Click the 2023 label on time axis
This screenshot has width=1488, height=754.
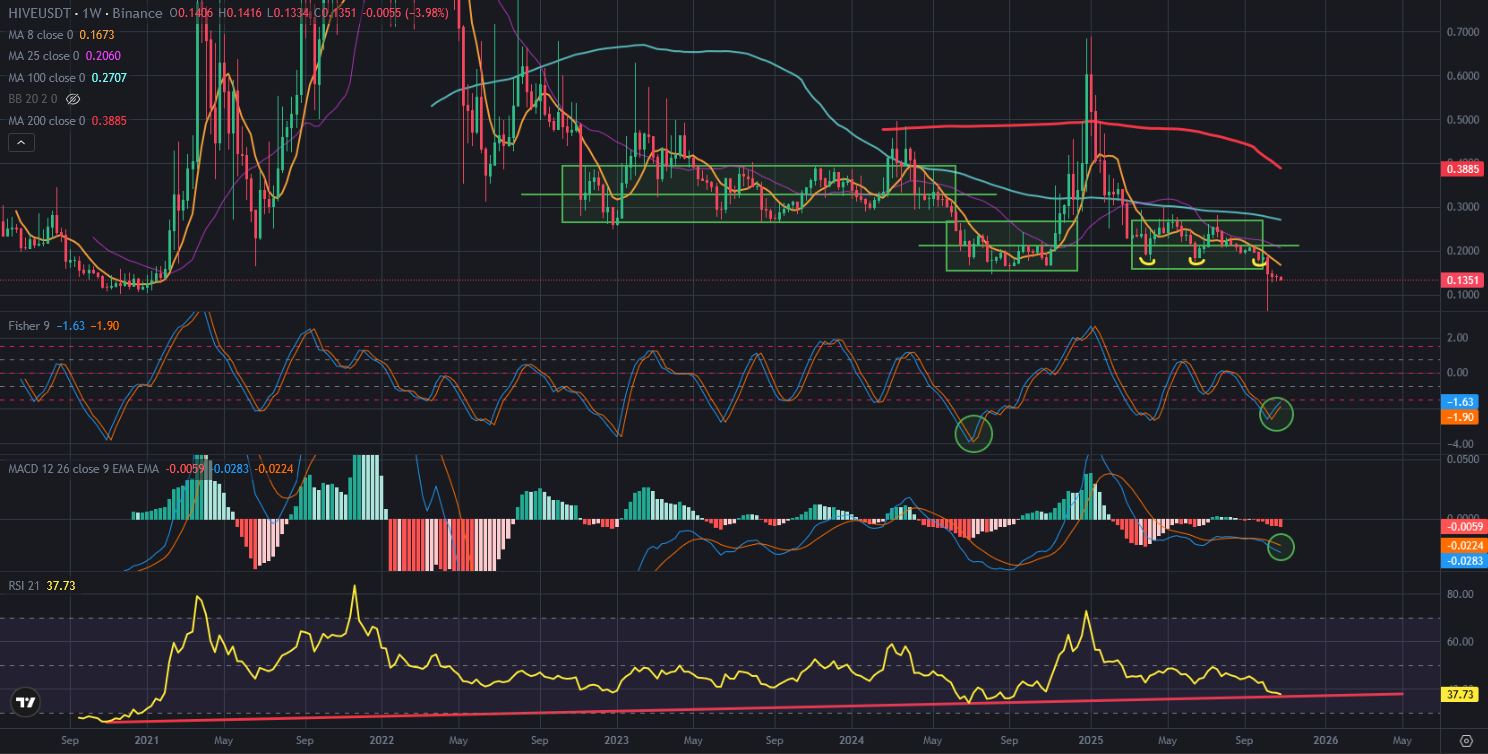pyautogui.click(x=616, y=741)
